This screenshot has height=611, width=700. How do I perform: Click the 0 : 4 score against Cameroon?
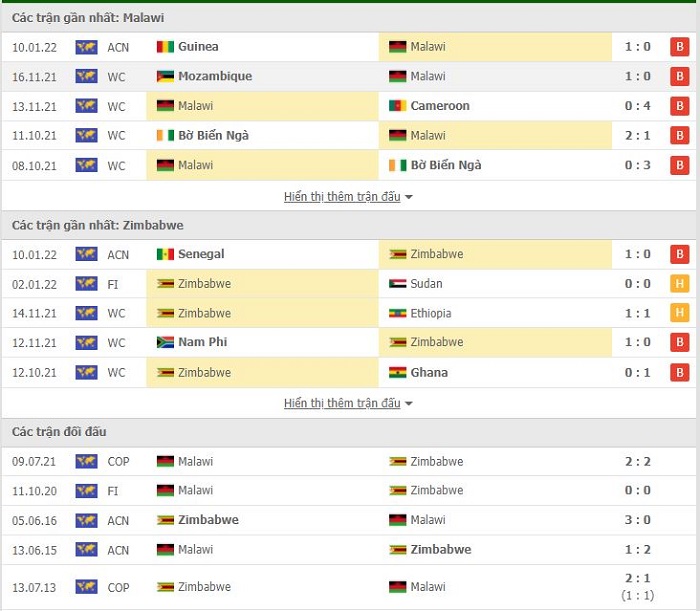pos(638,106)
